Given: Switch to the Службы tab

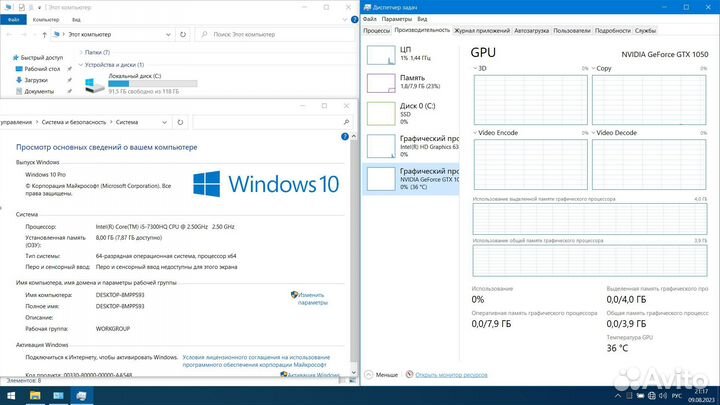Looking at the screenshot, I should point(645,31).
